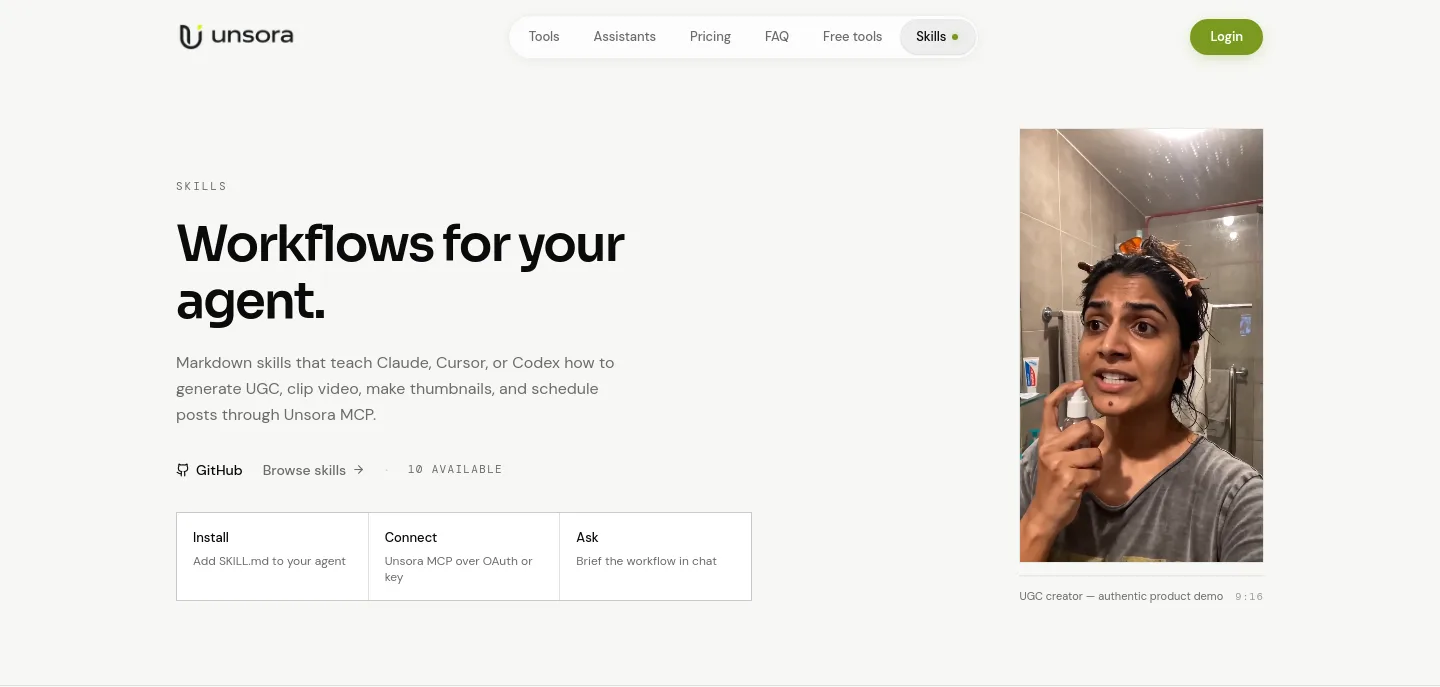
Task: Click the unsora wordmark text
Action: [x=252, y=37]
